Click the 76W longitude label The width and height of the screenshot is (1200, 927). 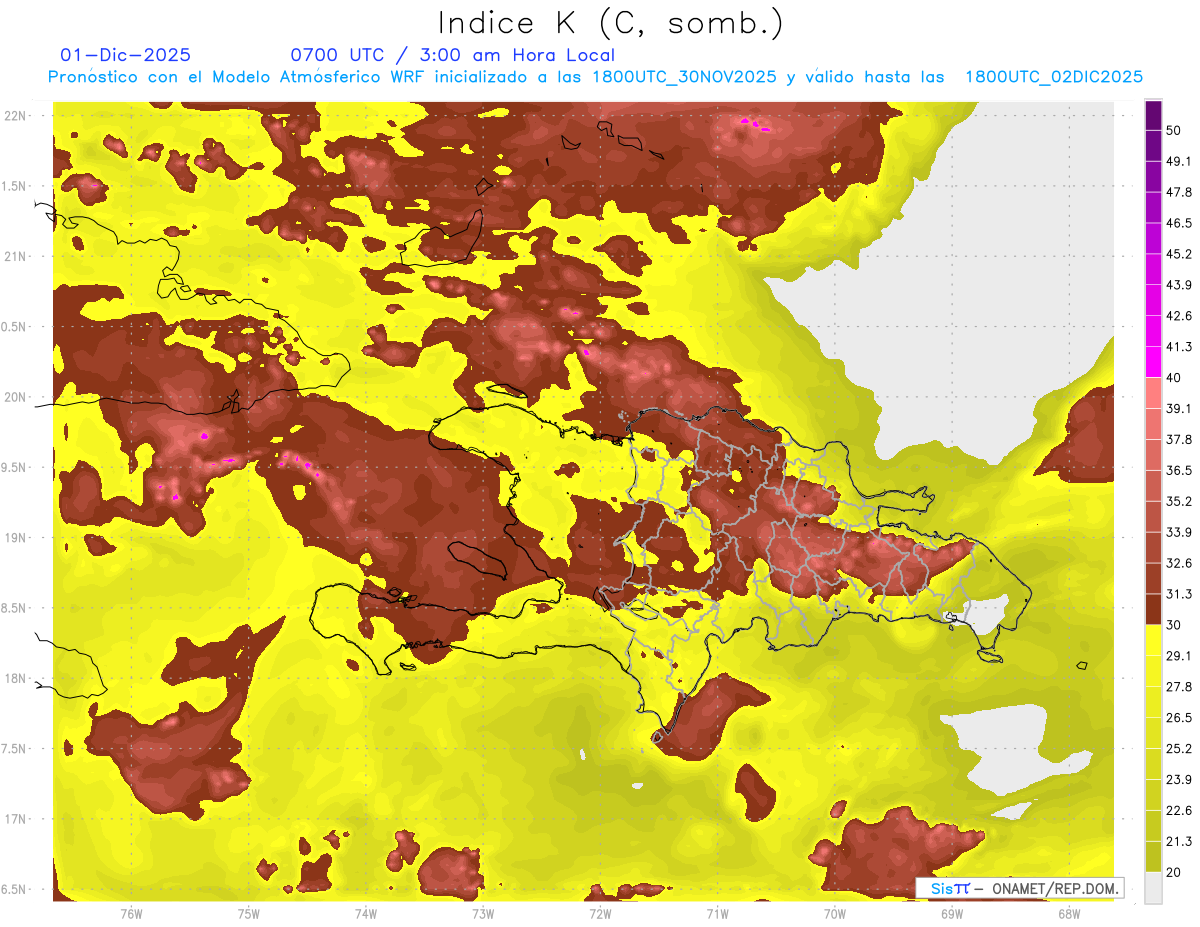click(131, 914)
